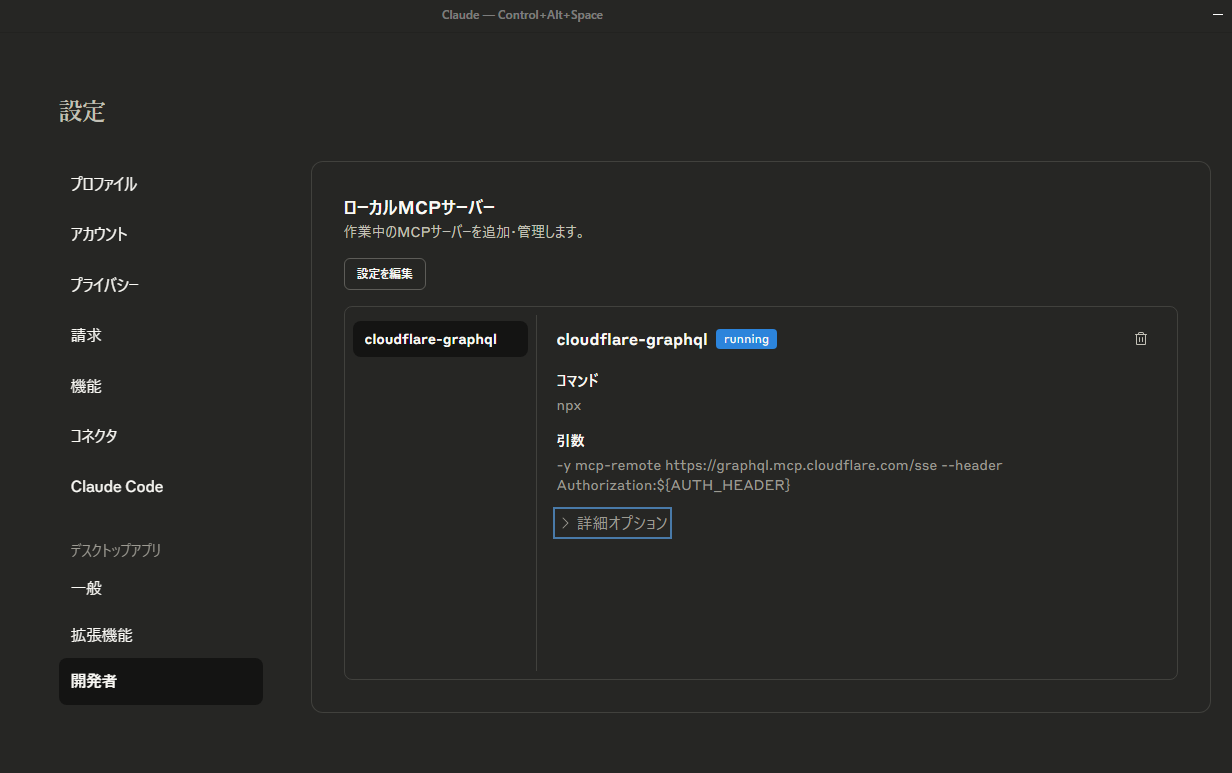Select 一般 under デスクトップアプリ
Image resolution: width=1232 pixels, height=773 pixels.
pos(86,588)
